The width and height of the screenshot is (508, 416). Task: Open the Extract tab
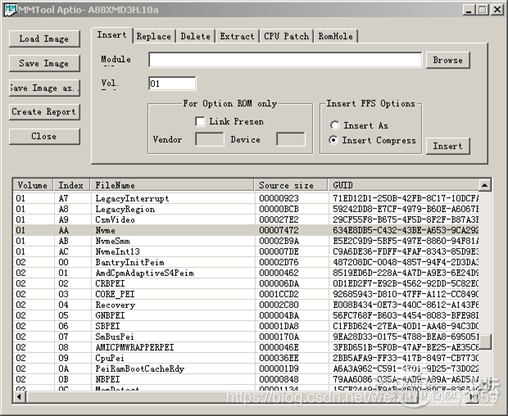[237, 36]
